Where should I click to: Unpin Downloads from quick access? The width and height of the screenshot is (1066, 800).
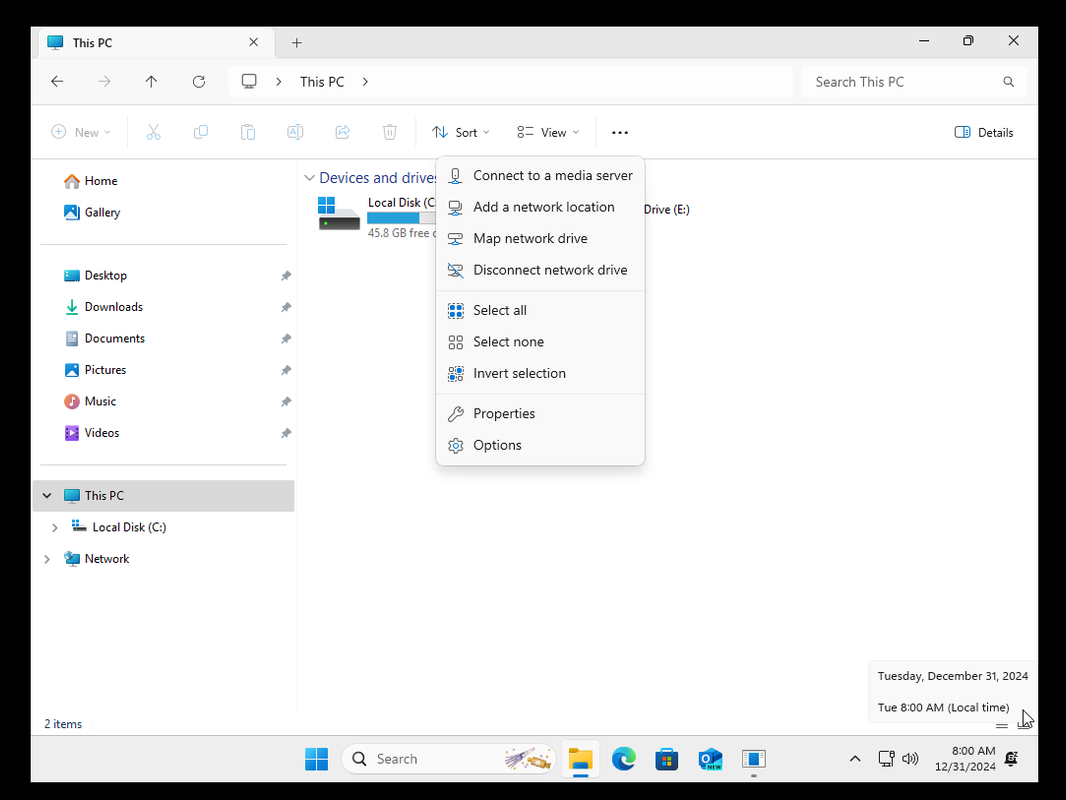(286, 307)
